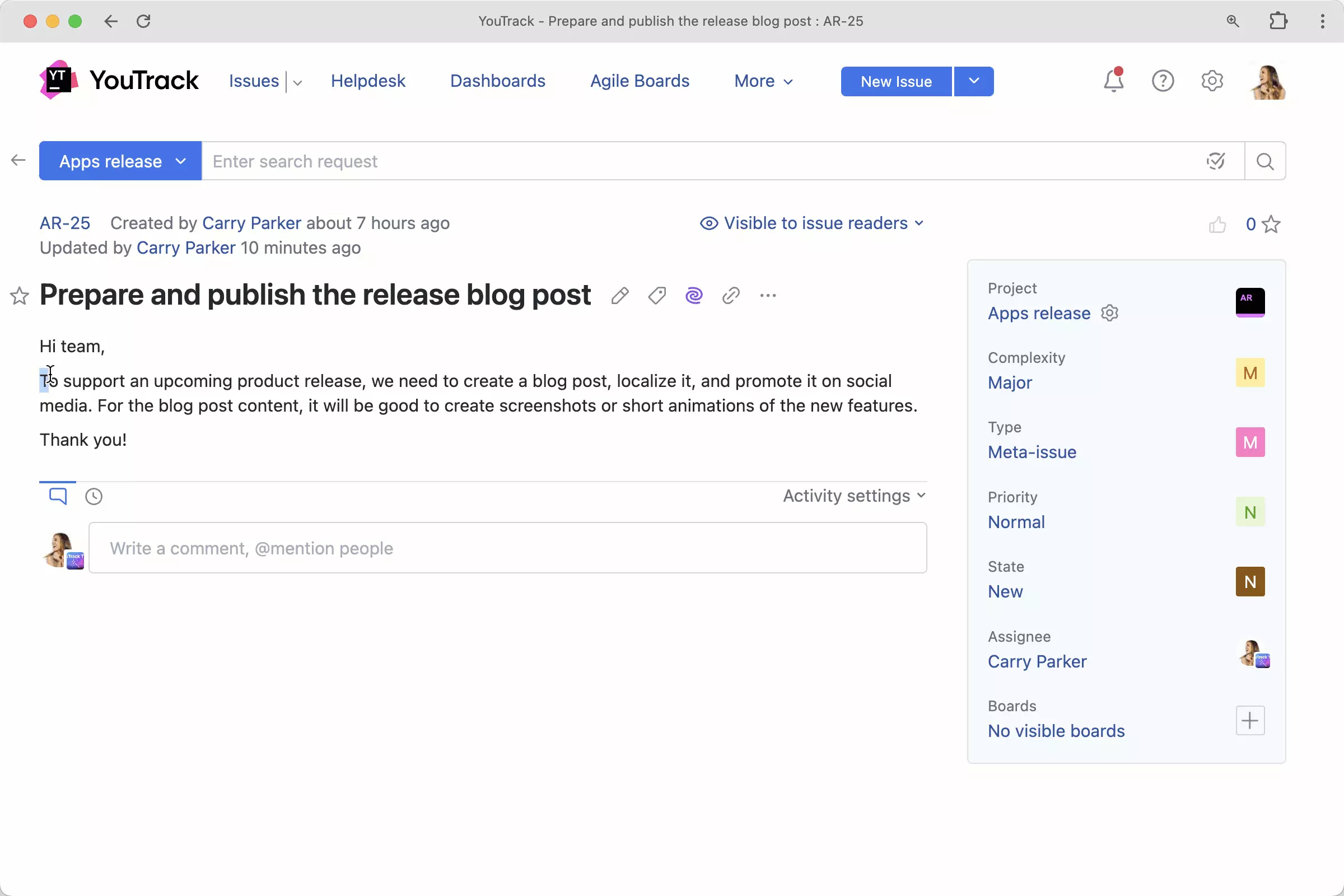Toggle the watcher star beside count 0
Image resolution: width=1344 pixels, height=896 pixels.
(1271, 224)
